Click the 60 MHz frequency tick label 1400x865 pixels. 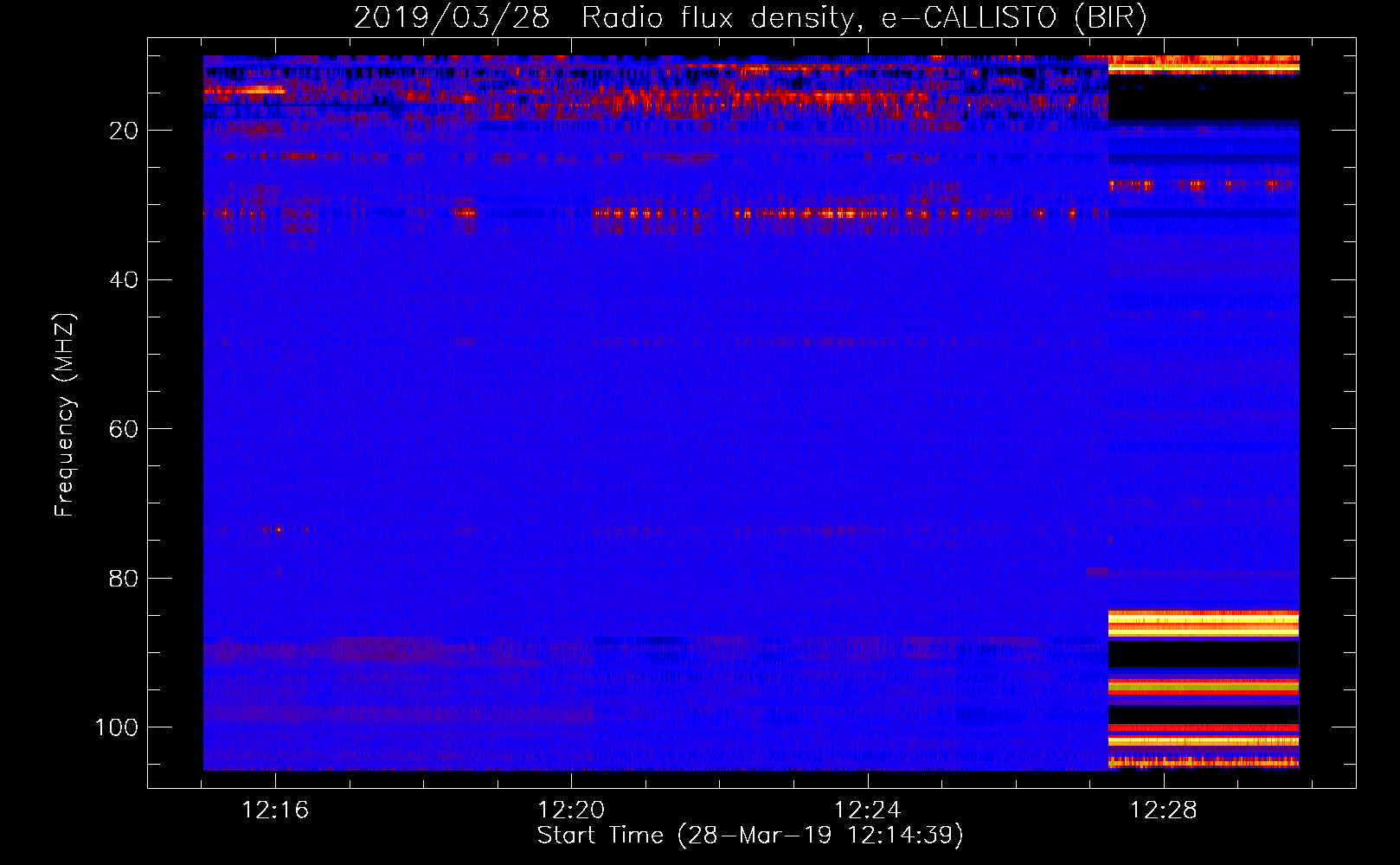click(x=124, y=429)
